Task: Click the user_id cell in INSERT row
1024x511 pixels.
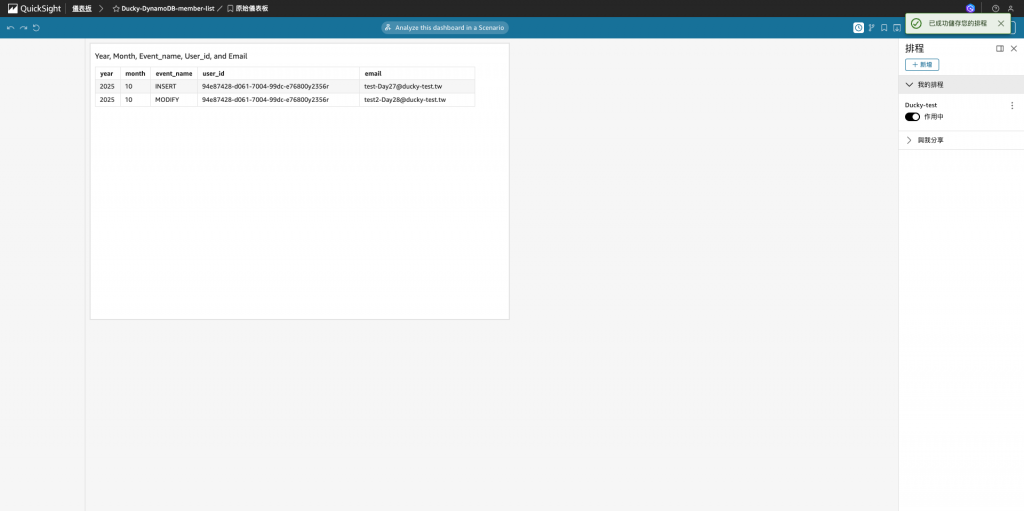Action: [278, 86]
